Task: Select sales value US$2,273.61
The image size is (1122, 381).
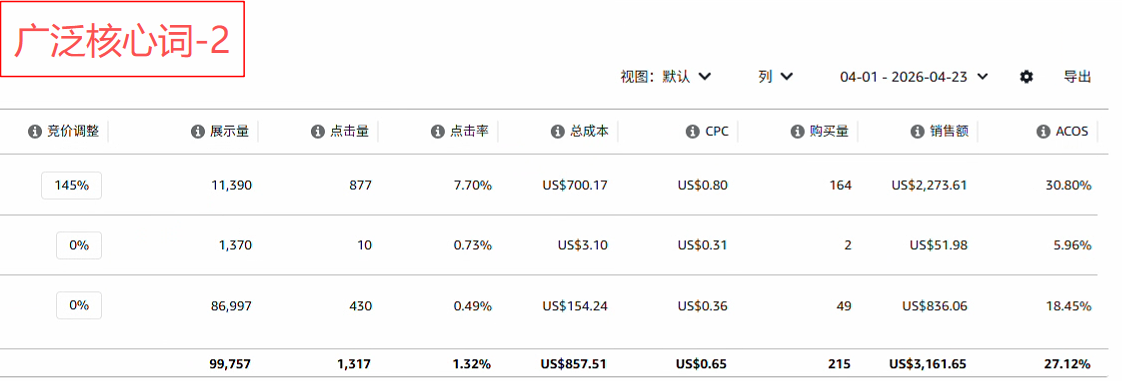Action: coord(929,185)
